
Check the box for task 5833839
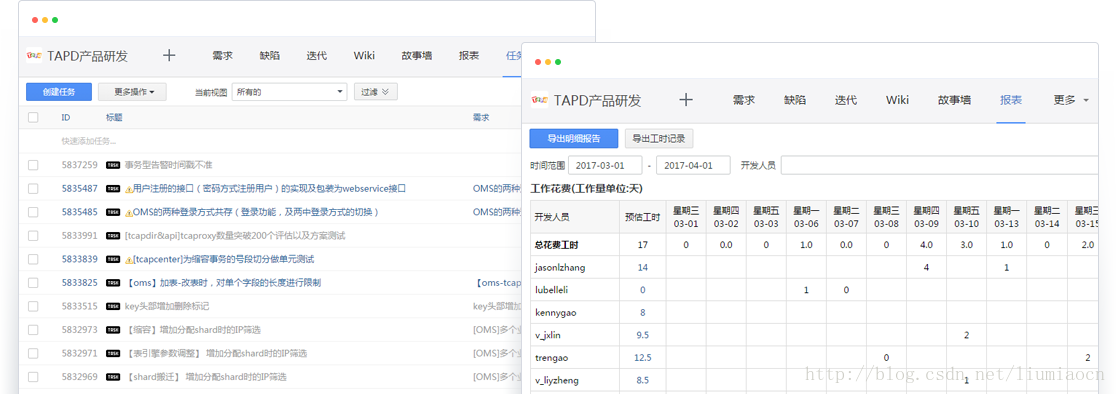(x=33, y=259)
